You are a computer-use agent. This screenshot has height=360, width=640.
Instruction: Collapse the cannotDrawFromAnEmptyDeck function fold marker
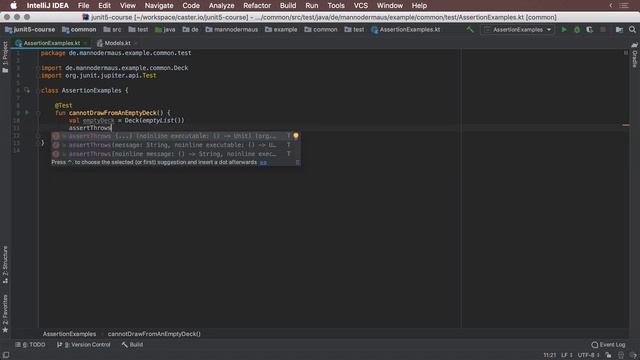coord(38,113)
